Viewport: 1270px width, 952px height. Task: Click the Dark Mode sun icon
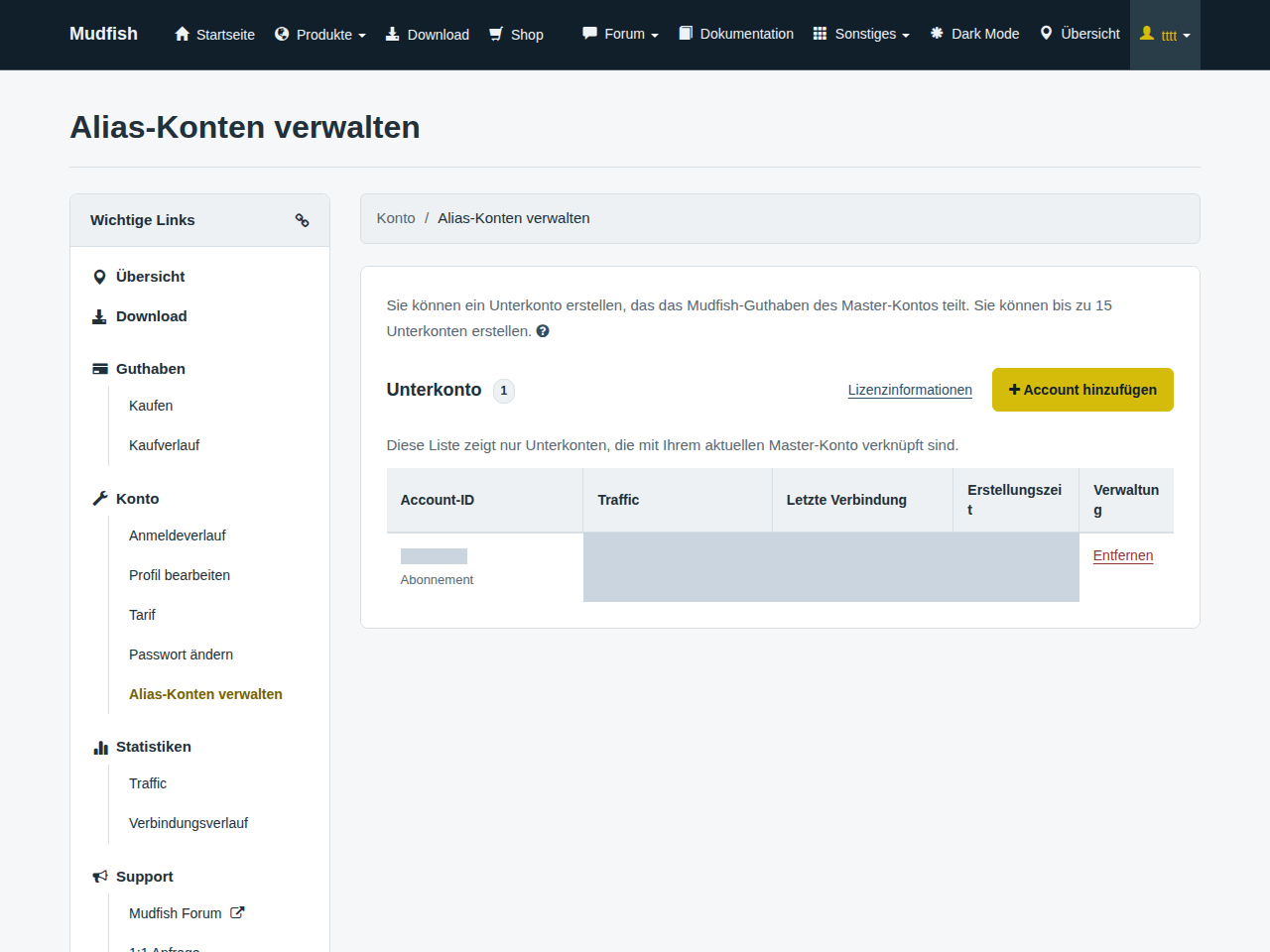(937, 33)
